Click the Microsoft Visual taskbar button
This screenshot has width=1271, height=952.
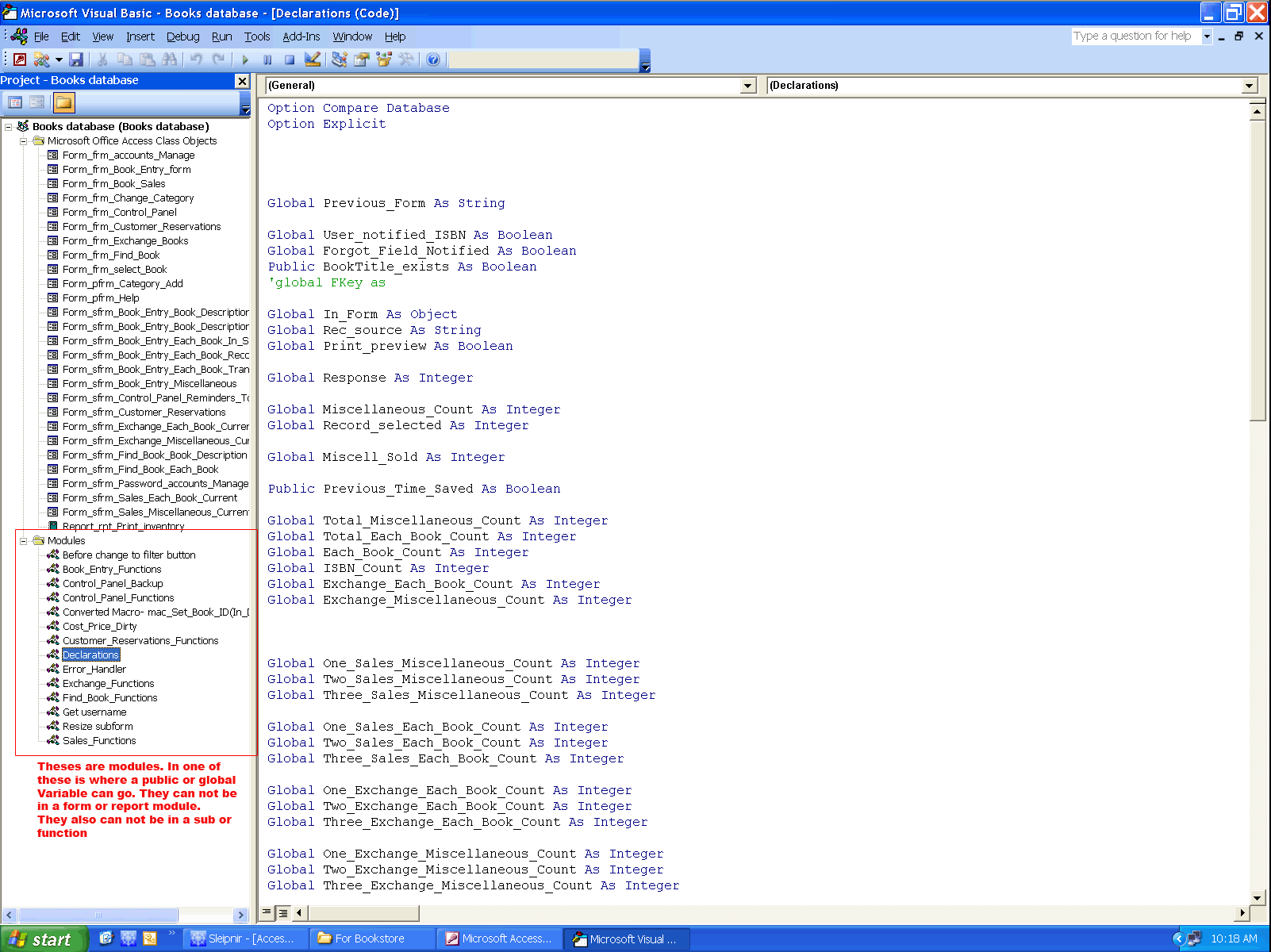627,939
